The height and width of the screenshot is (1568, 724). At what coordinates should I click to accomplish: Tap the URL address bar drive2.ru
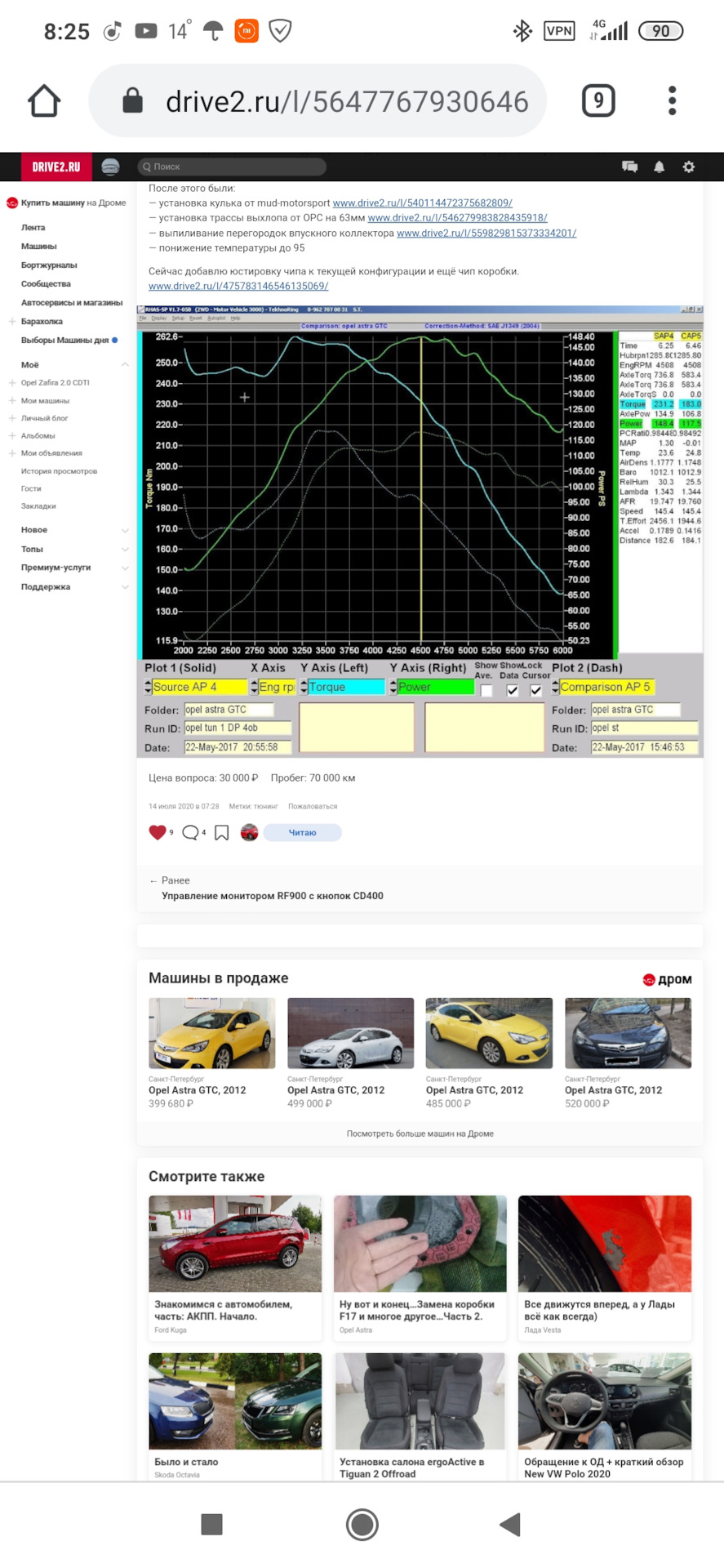pyautogui.click(x=317, y=100)
